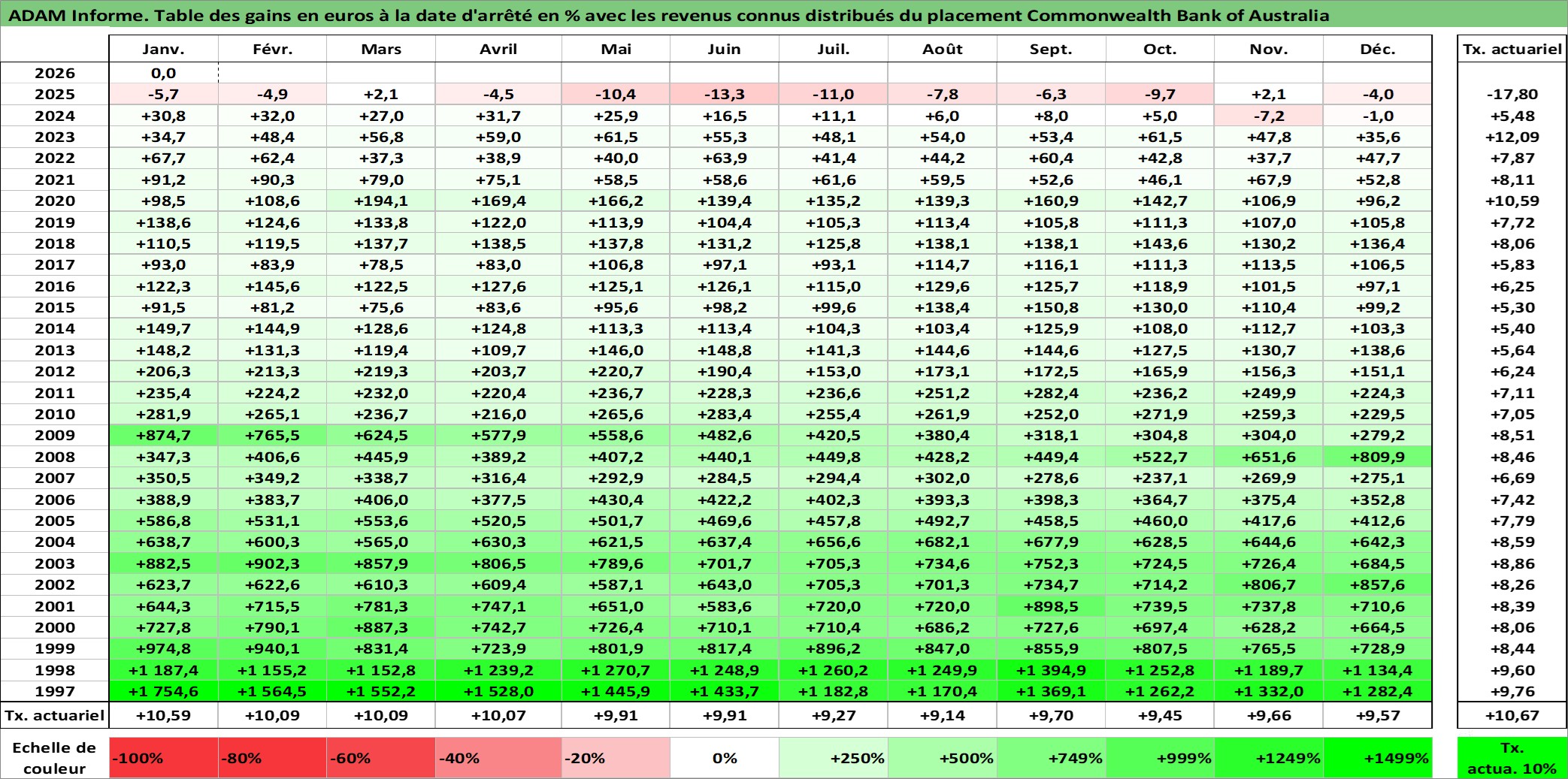Click the 'Sept.' column header
The width and height of the screenshot is (1568, 779).
[x=1051, y=49]
